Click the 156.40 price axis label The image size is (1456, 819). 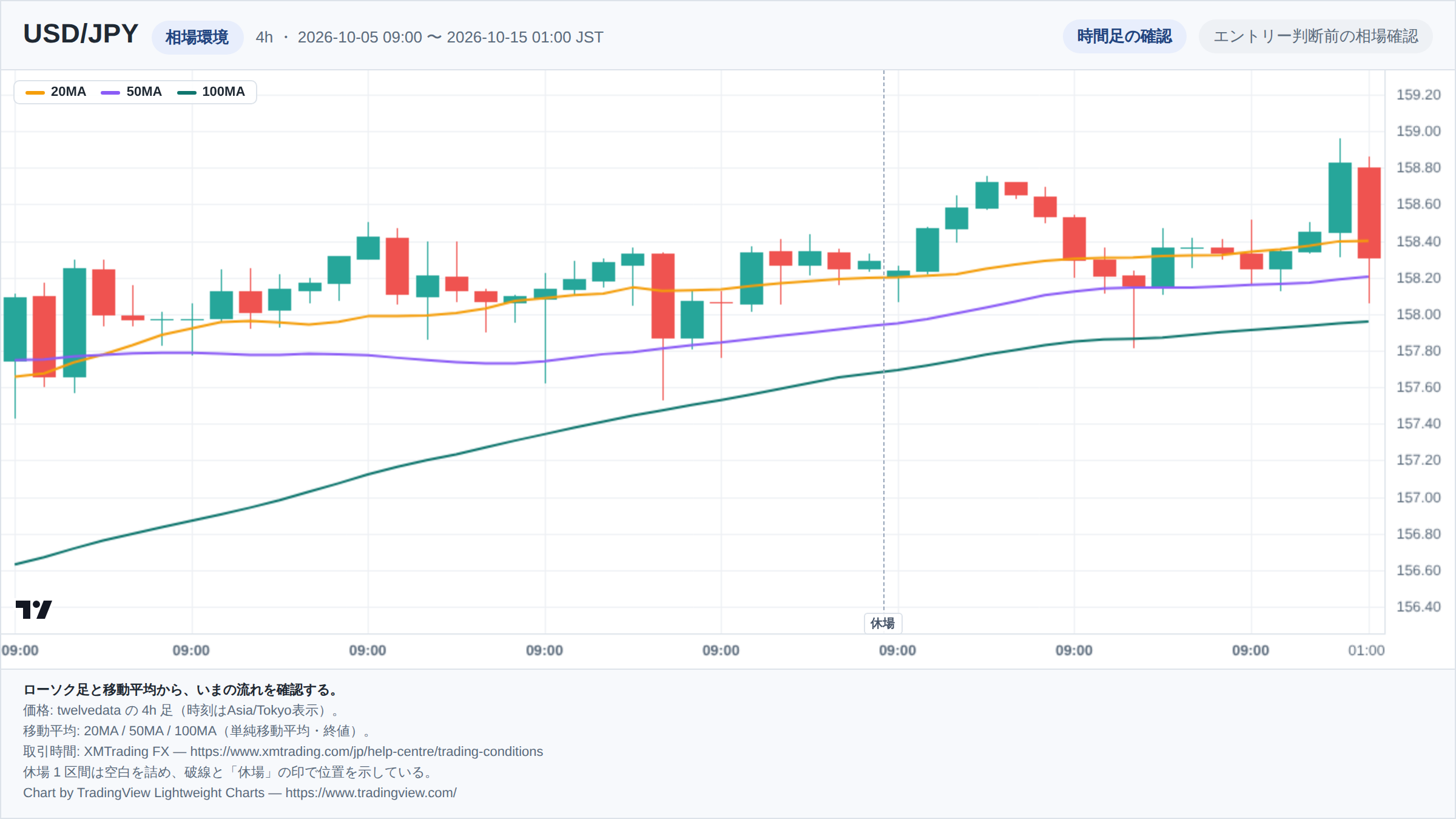click(1418, 607)
